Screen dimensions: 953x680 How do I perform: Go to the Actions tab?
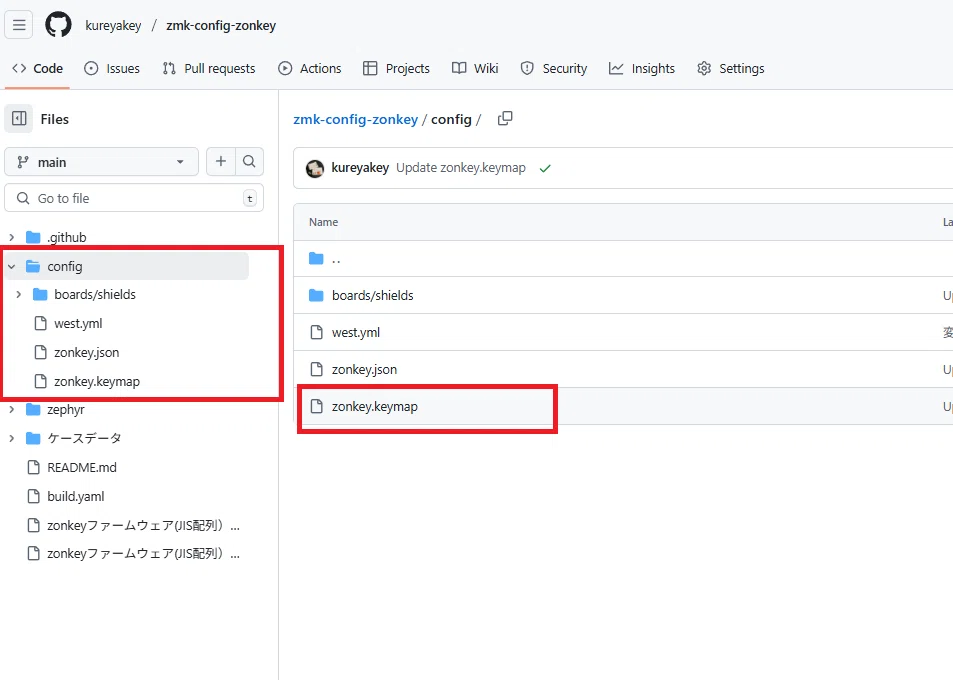coord(310,69)
